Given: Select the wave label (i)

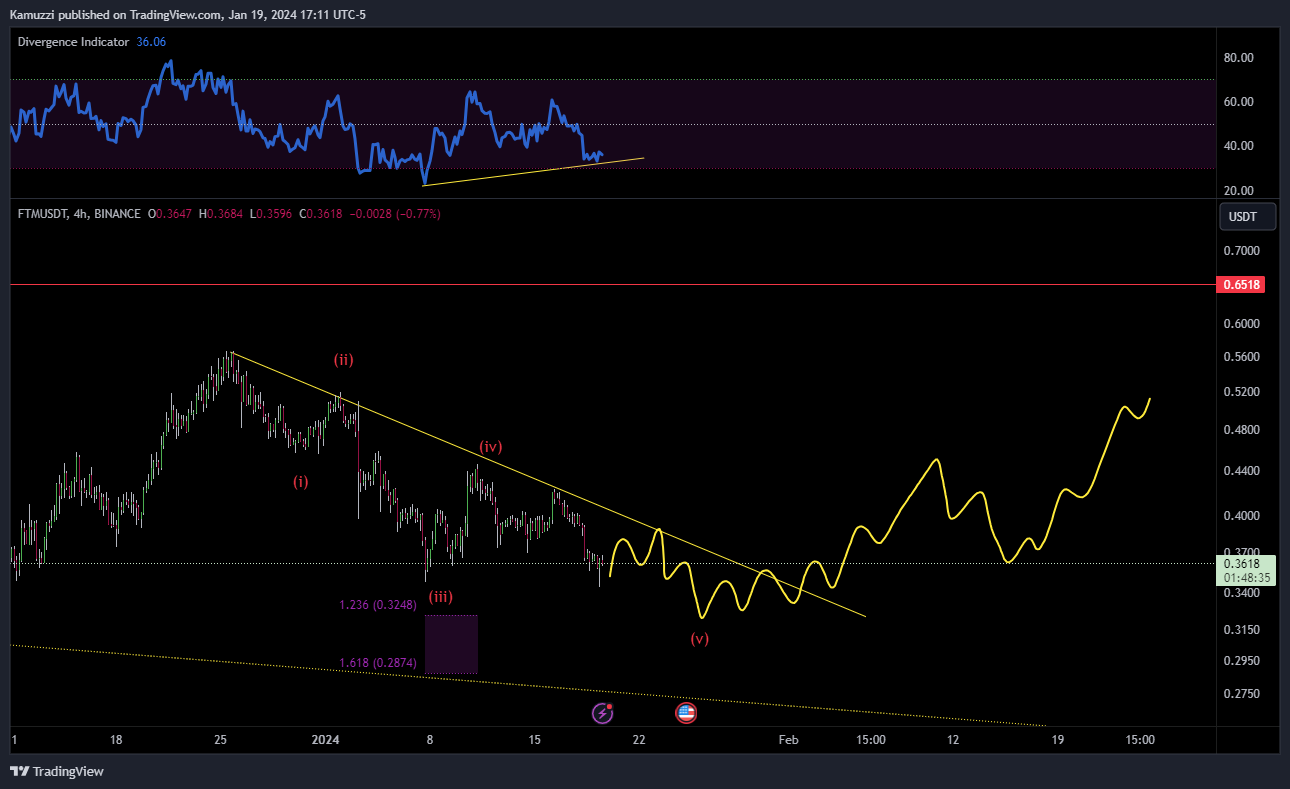Looking at the screenshot, I should tap(301, 481).
